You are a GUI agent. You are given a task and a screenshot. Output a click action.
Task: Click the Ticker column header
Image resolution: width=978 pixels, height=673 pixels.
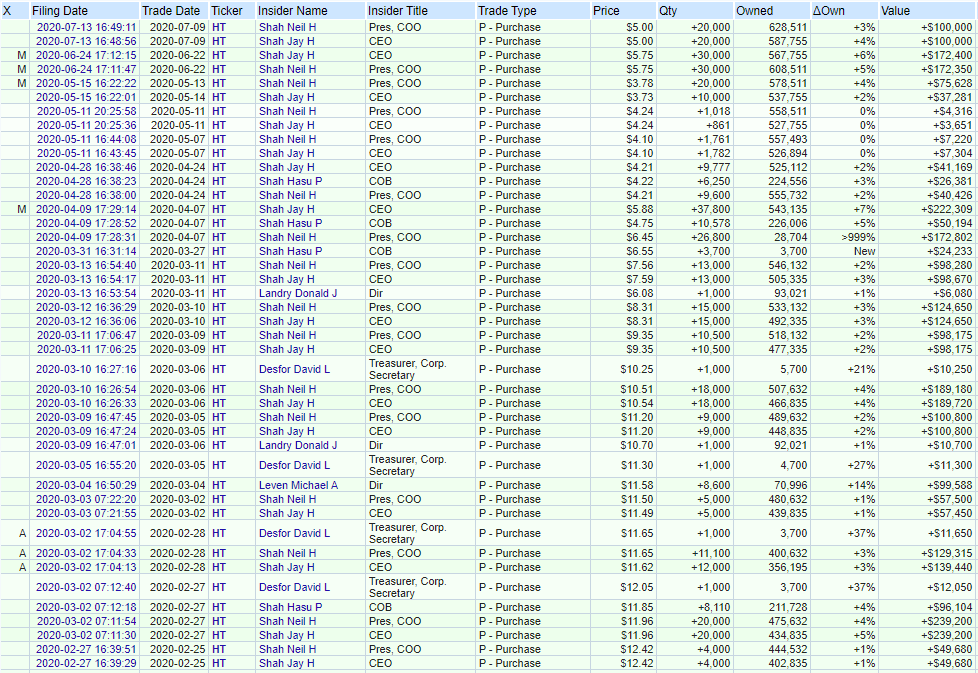coord(227,10)
